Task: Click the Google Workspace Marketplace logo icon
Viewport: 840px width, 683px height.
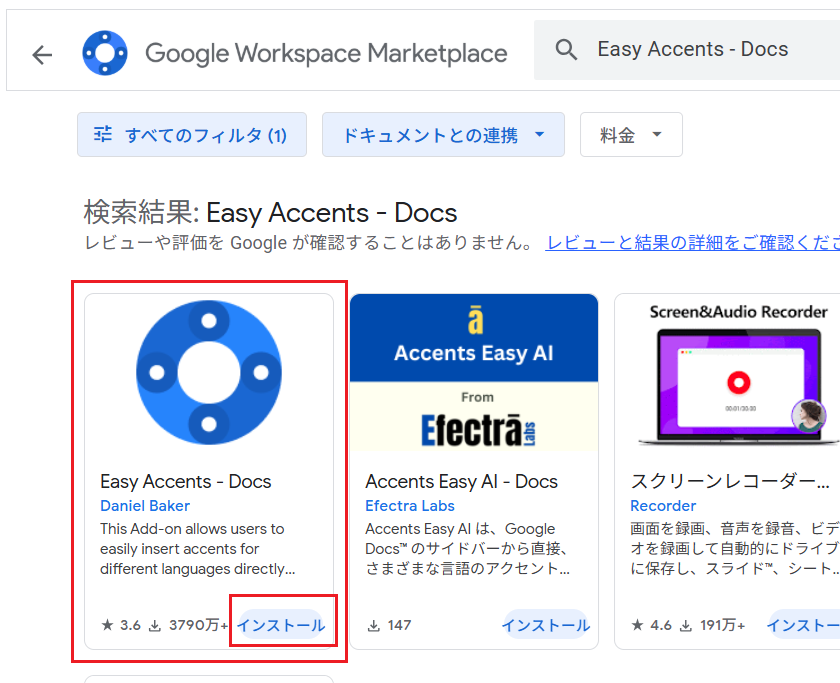Action: [x=105, y=53]
